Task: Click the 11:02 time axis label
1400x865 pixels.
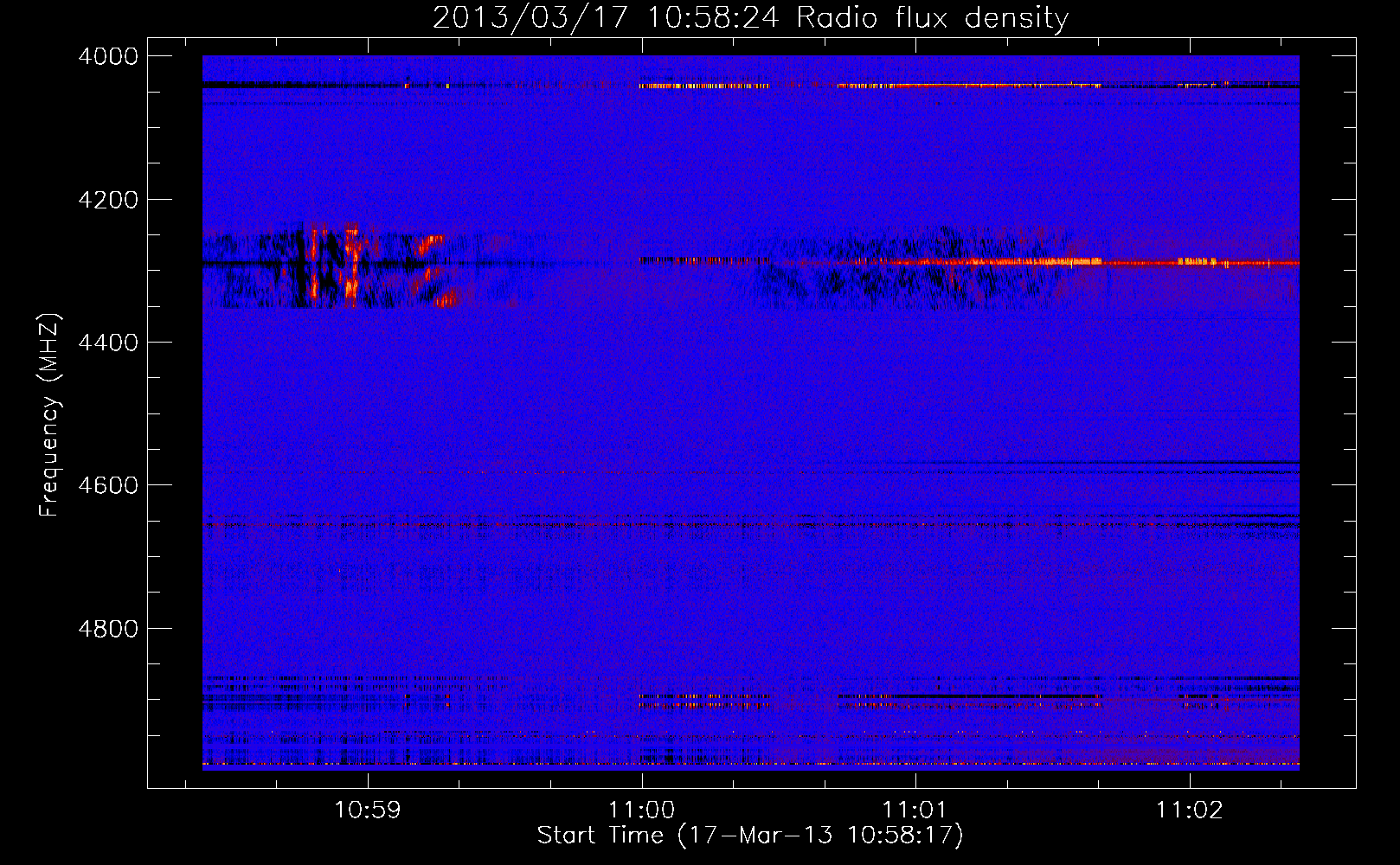Action: coord(1189,810)
